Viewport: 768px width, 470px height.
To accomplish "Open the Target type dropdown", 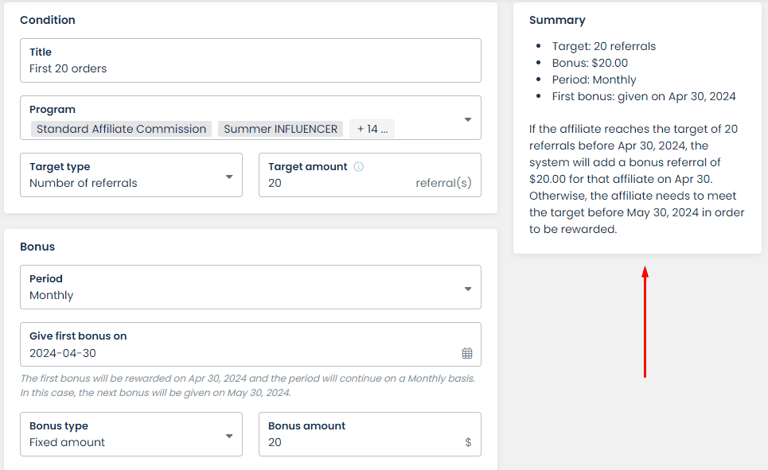I will tap(131, 176).
